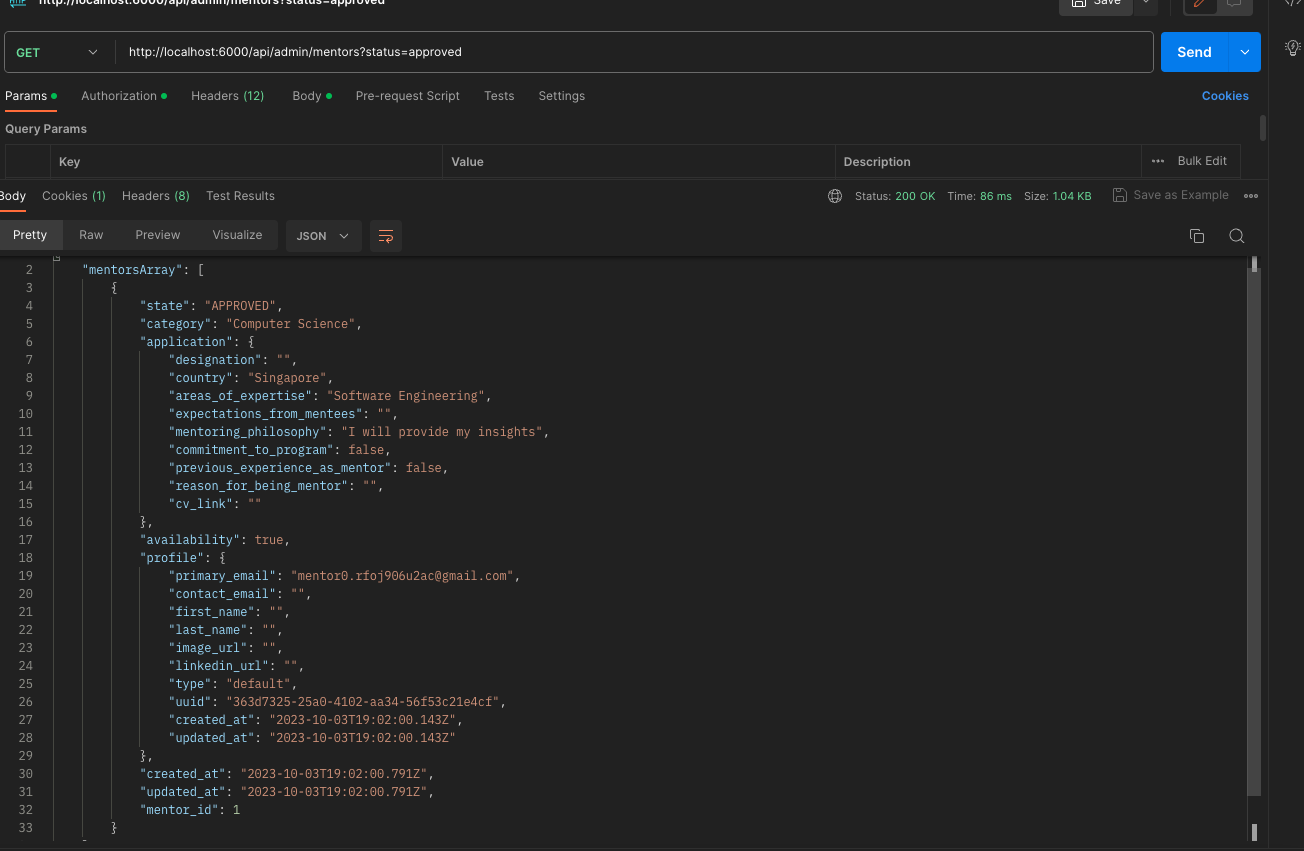The image size is (1304, 851).
Task: Expand the Send button options chevron
Action: [x=1245, y=51]
